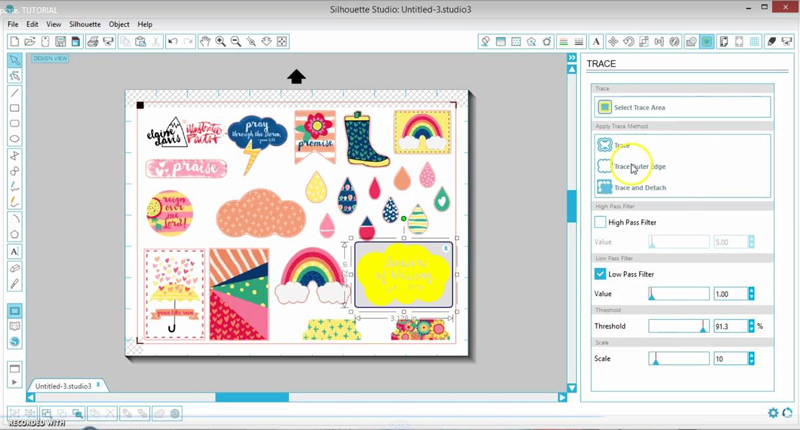The width and height of the screenshot is (800, 430).
Task: Click the horizontal scrollbar thumb
Action: click(x=252, y=397)
